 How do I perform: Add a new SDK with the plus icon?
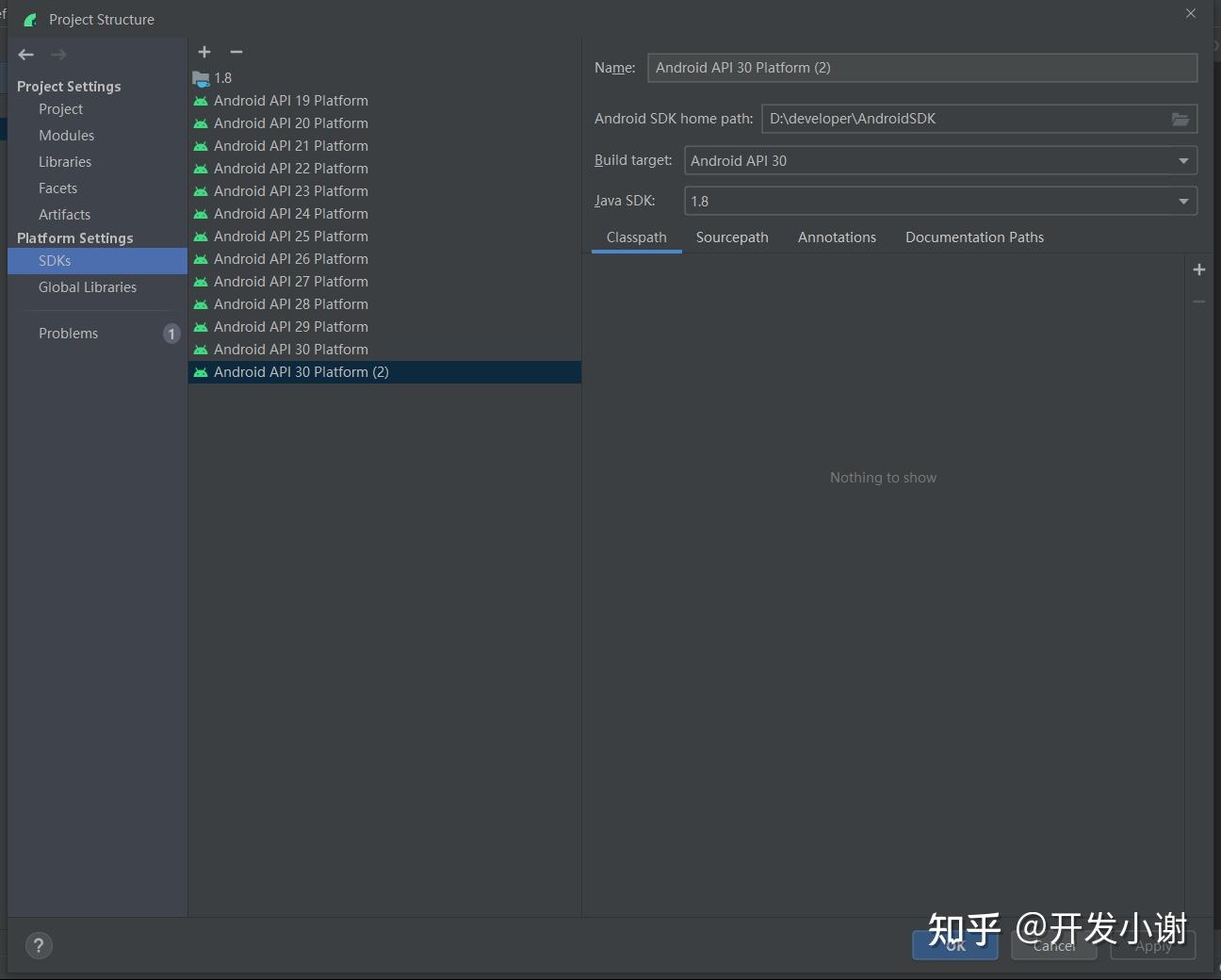click(204, 52)
